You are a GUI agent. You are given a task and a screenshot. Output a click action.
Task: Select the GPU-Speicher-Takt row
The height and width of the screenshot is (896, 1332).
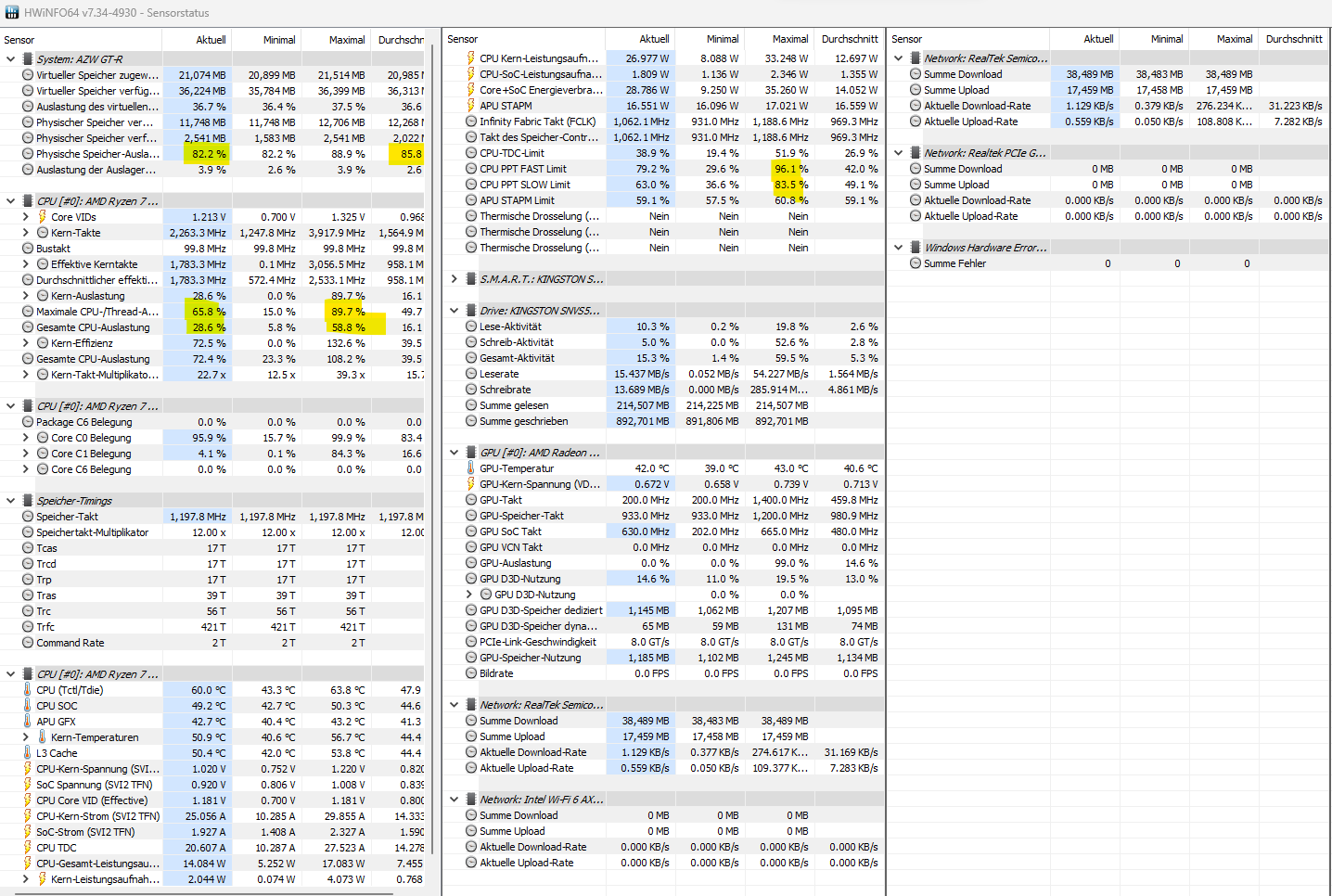[663, 516]
